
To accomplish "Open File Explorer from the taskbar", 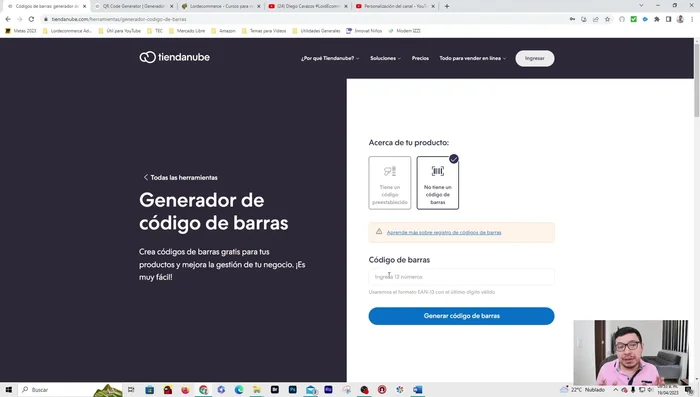I will pos(257,389).
